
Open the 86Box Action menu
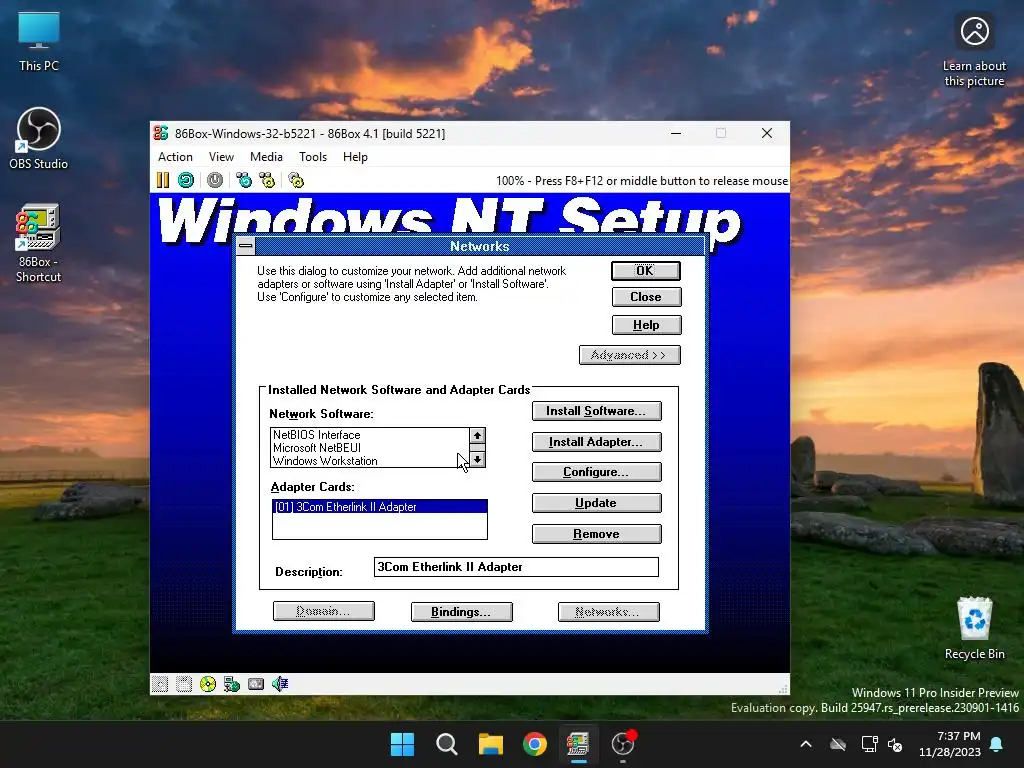tap(175, 157)
